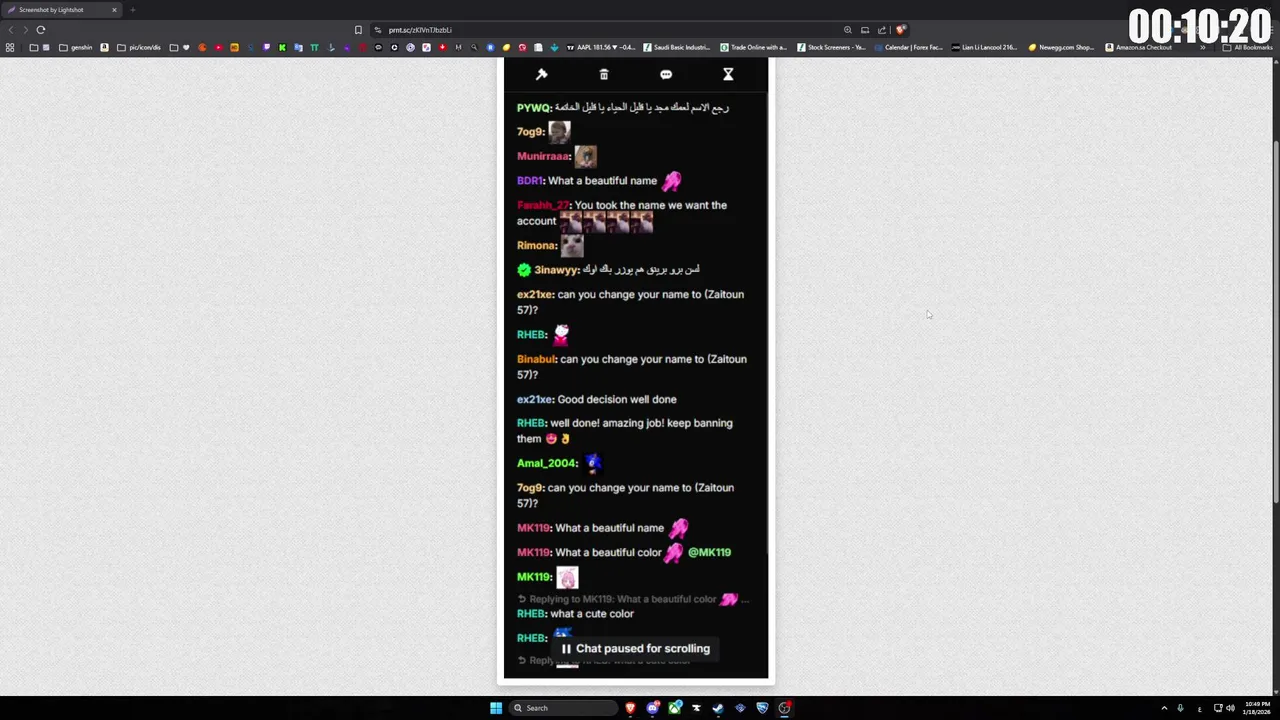Screen dimensions: 1280x720
Task: Click the pink anime emote beside MK119
Action: [567, 577]
